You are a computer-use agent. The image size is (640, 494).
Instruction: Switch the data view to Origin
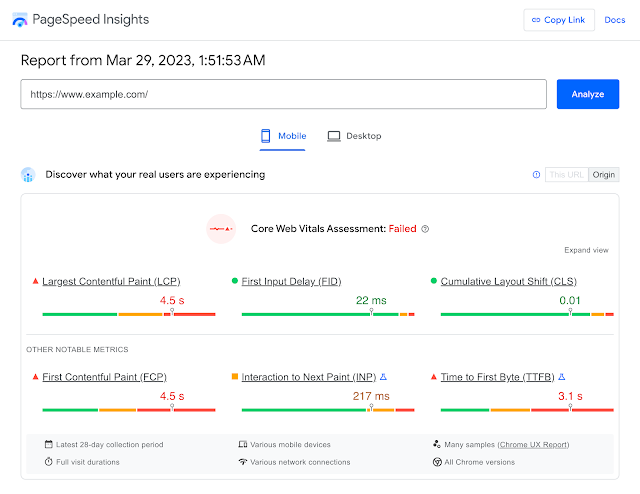click(x=603, y=174)
